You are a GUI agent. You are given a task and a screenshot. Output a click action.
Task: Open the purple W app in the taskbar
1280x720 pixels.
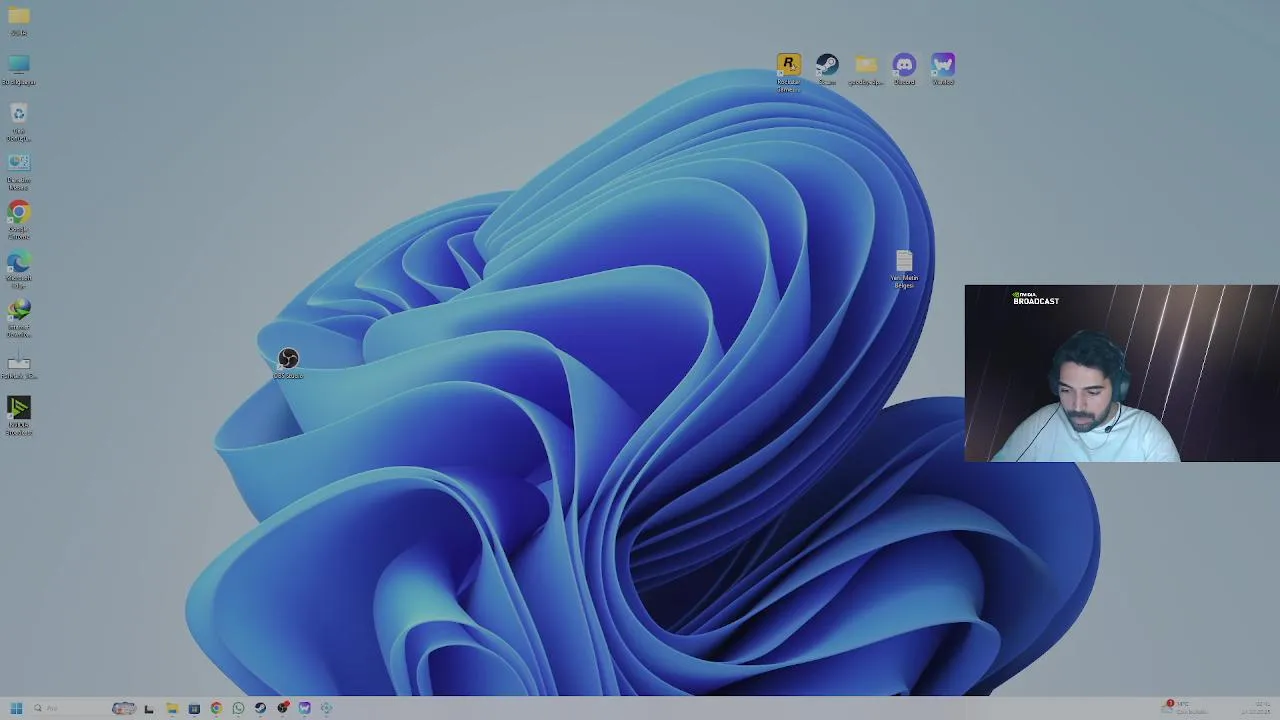pos(305,708)
